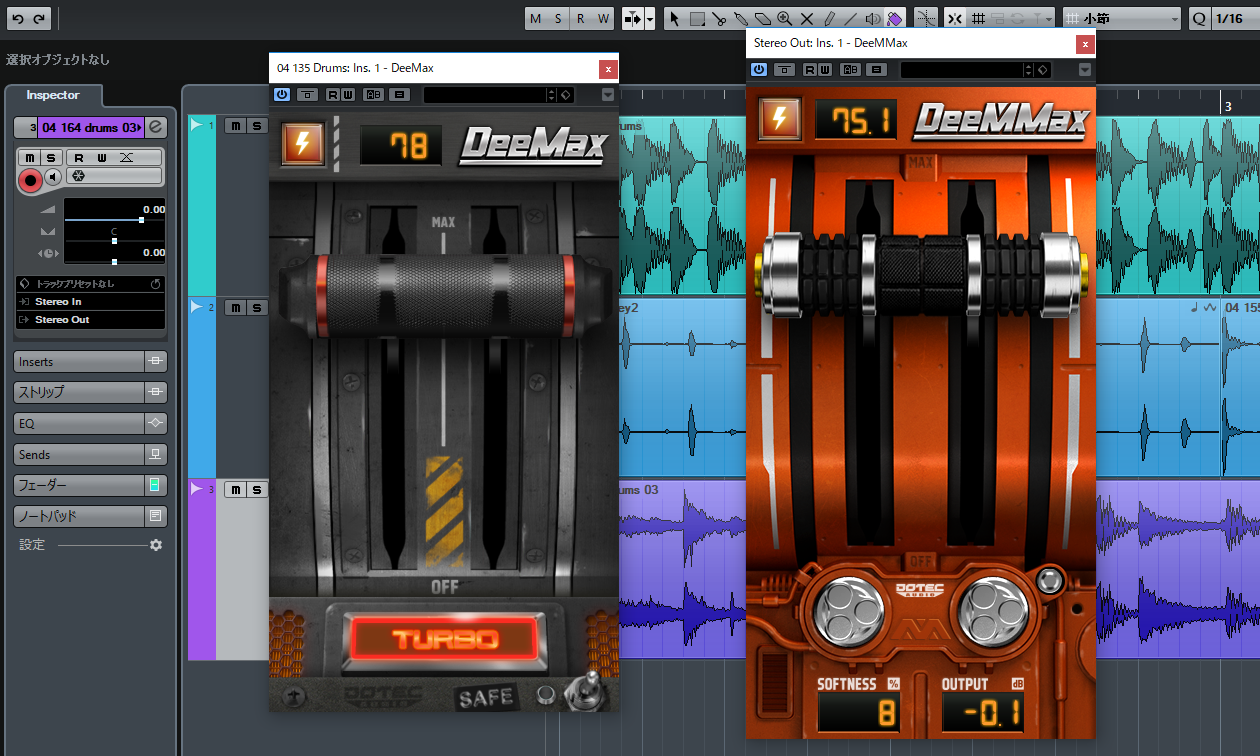
Task: Select the Split scissors tool
Action: [x=719, y=18]
